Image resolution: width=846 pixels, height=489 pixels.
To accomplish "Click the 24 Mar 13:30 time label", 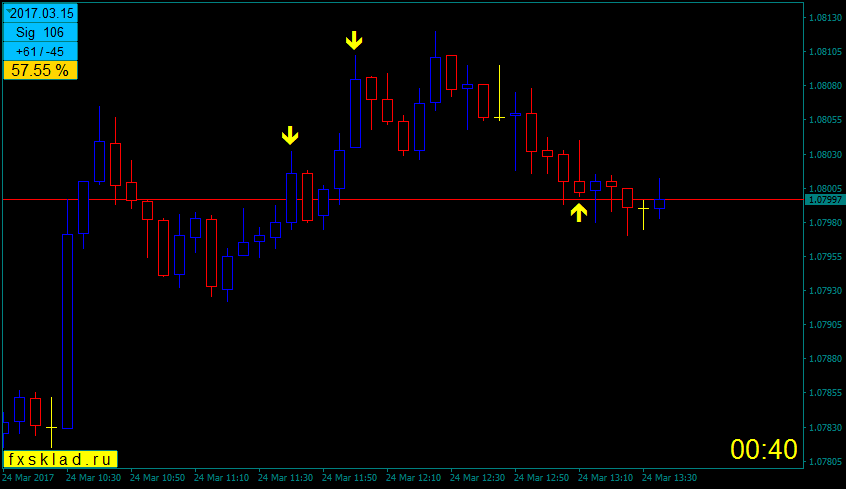I will coord(669,478).
